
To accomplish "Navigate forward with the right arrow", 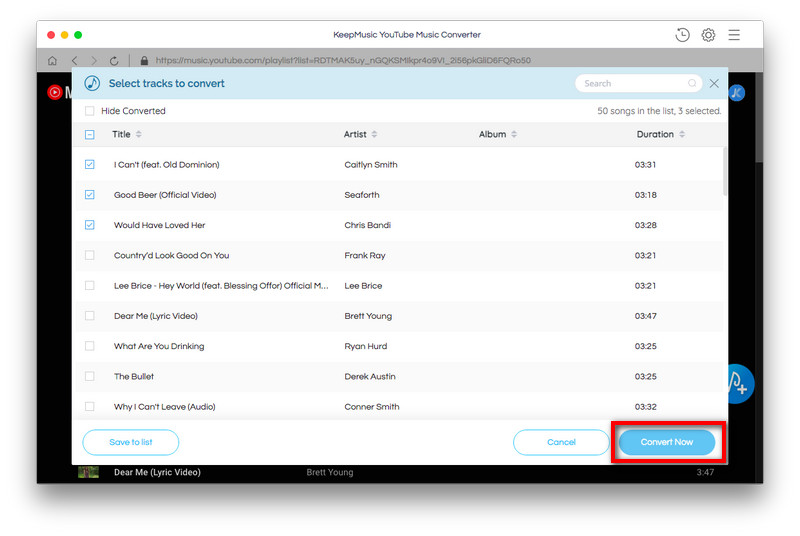I will click(93, 61).
